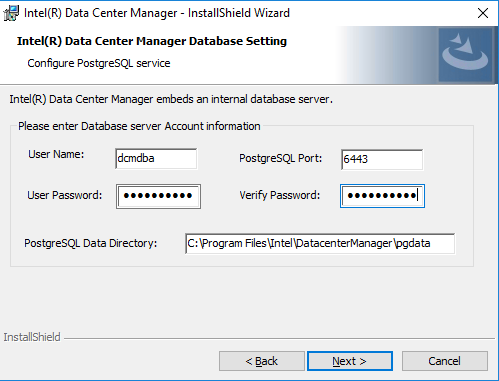This screenshot has height=381, width=499.
Task: Click the PostgreSQL Port label
Action: click(x=281, y=158)
